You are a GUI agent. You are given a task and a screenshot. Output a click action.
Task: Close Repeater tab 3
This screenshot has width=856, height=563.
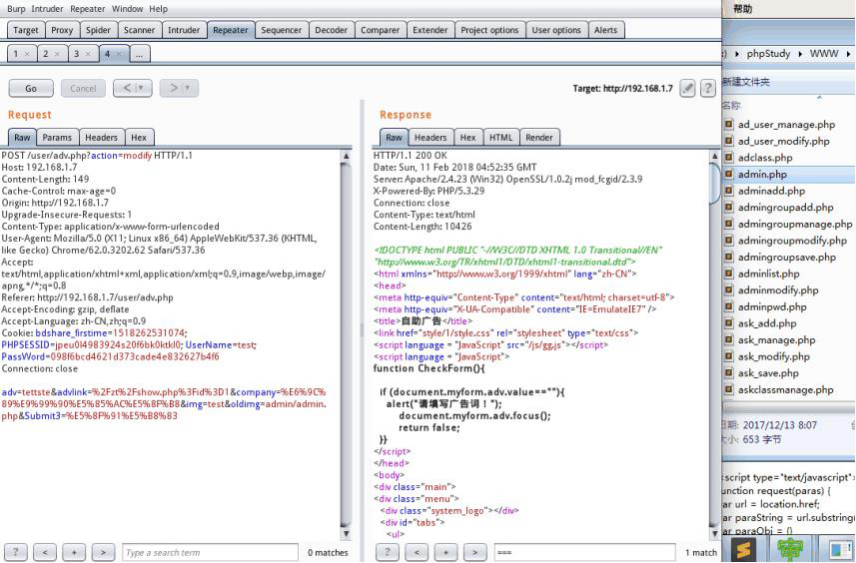[x=88, y=54]
